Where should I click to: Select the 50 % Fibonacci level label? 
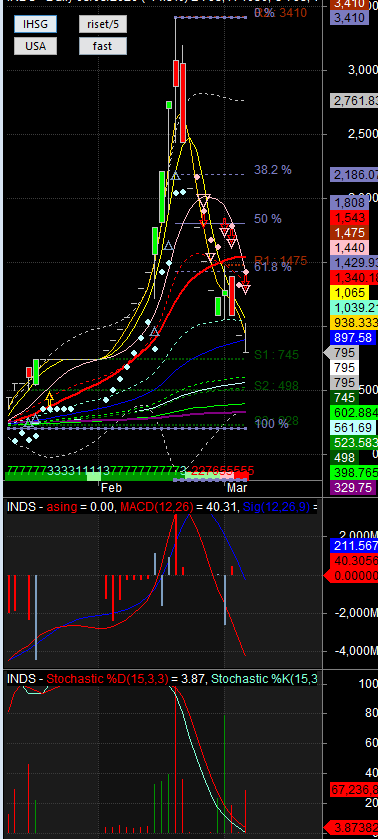pyautogui.click(x=268, y=219)
